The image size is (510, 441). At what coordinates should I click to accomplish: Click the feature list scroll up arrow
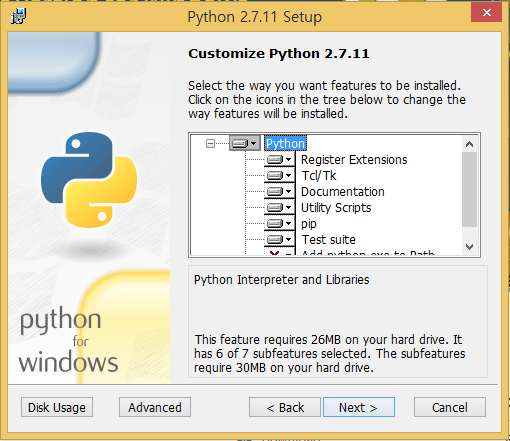470,144
